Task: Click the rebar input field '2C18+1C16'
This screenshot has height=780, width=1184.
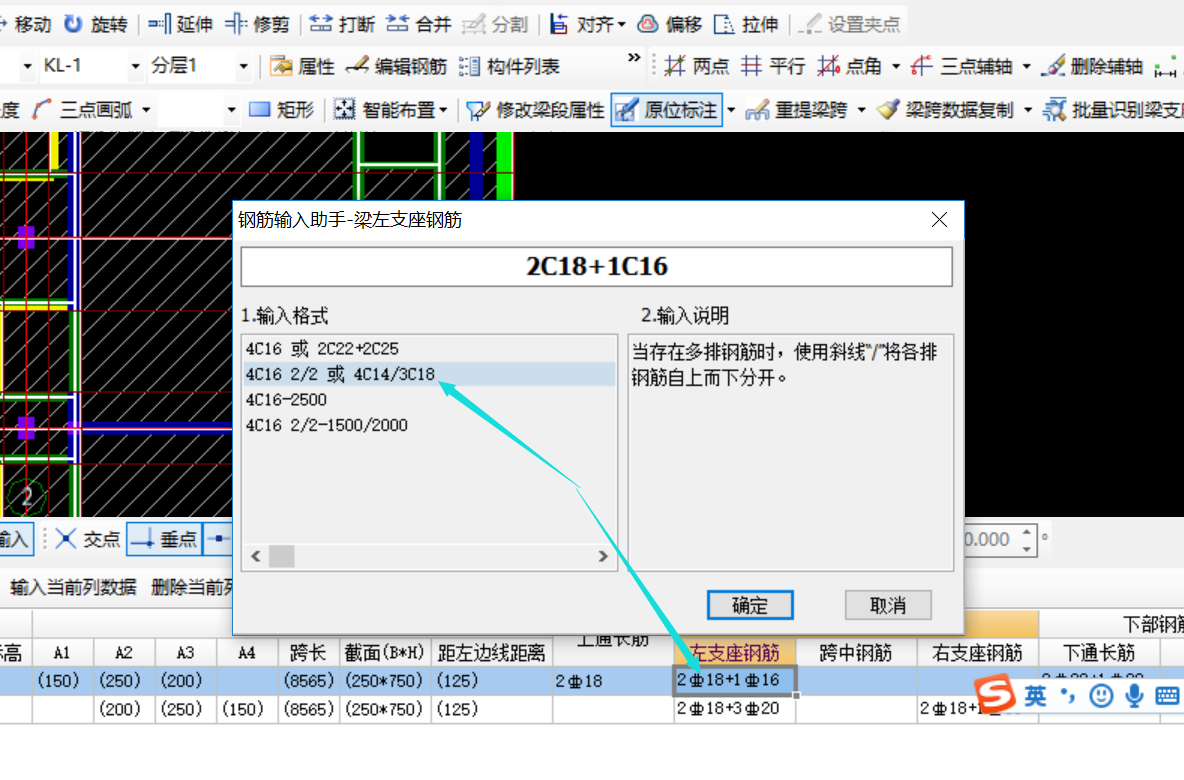Action: point(597,267)
